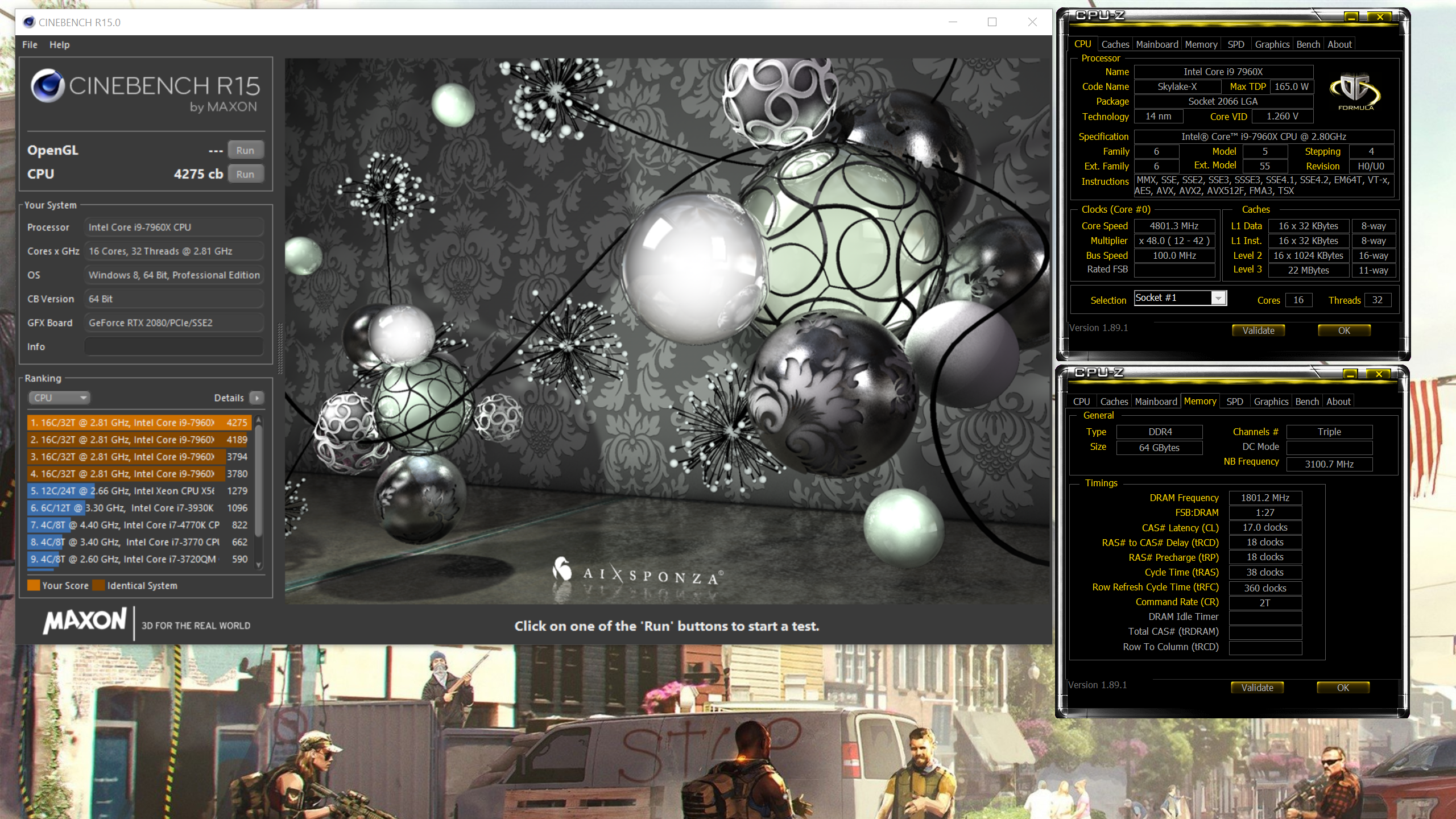Image resolution: width=1456 pixels, height=819 pixels.
Task: Click the Info input field
Action: (x=174, y=346)
